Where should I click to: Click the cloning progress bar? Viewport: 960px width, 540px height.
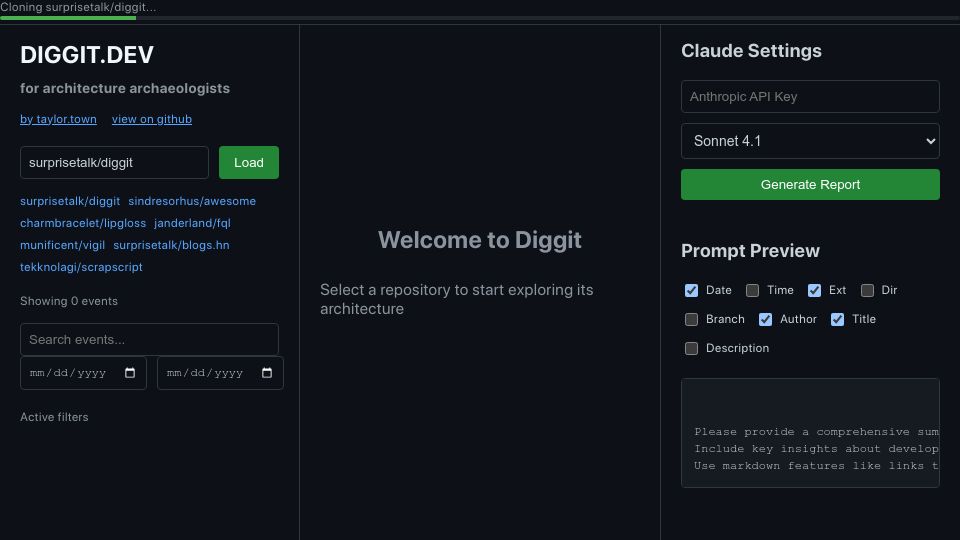[x=480, y=18]
